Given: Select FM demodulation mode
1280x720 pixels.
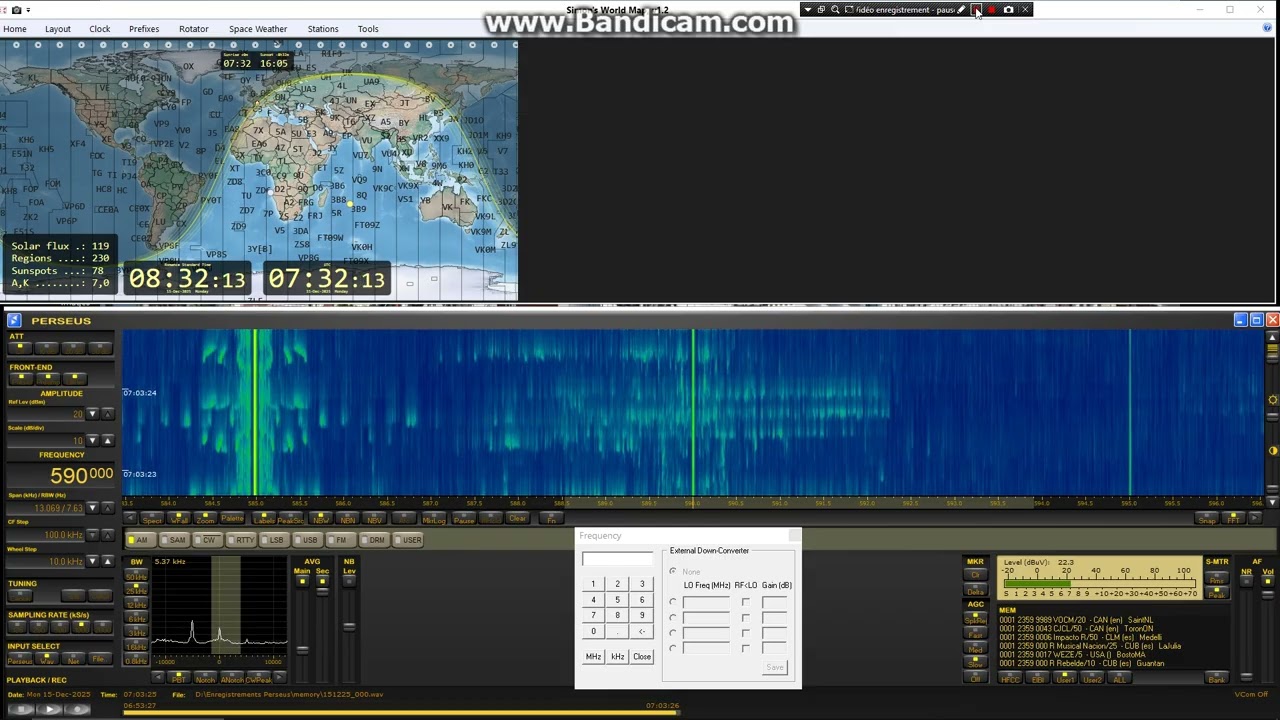Looking at the screenshot, I should point(340,540).
